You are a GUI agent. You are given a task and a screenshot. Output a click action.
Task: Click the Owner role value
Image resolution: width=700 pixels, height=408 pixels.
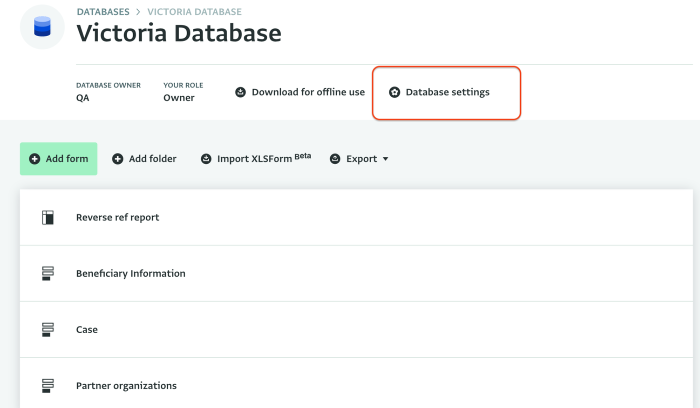(x=179, y=98)
